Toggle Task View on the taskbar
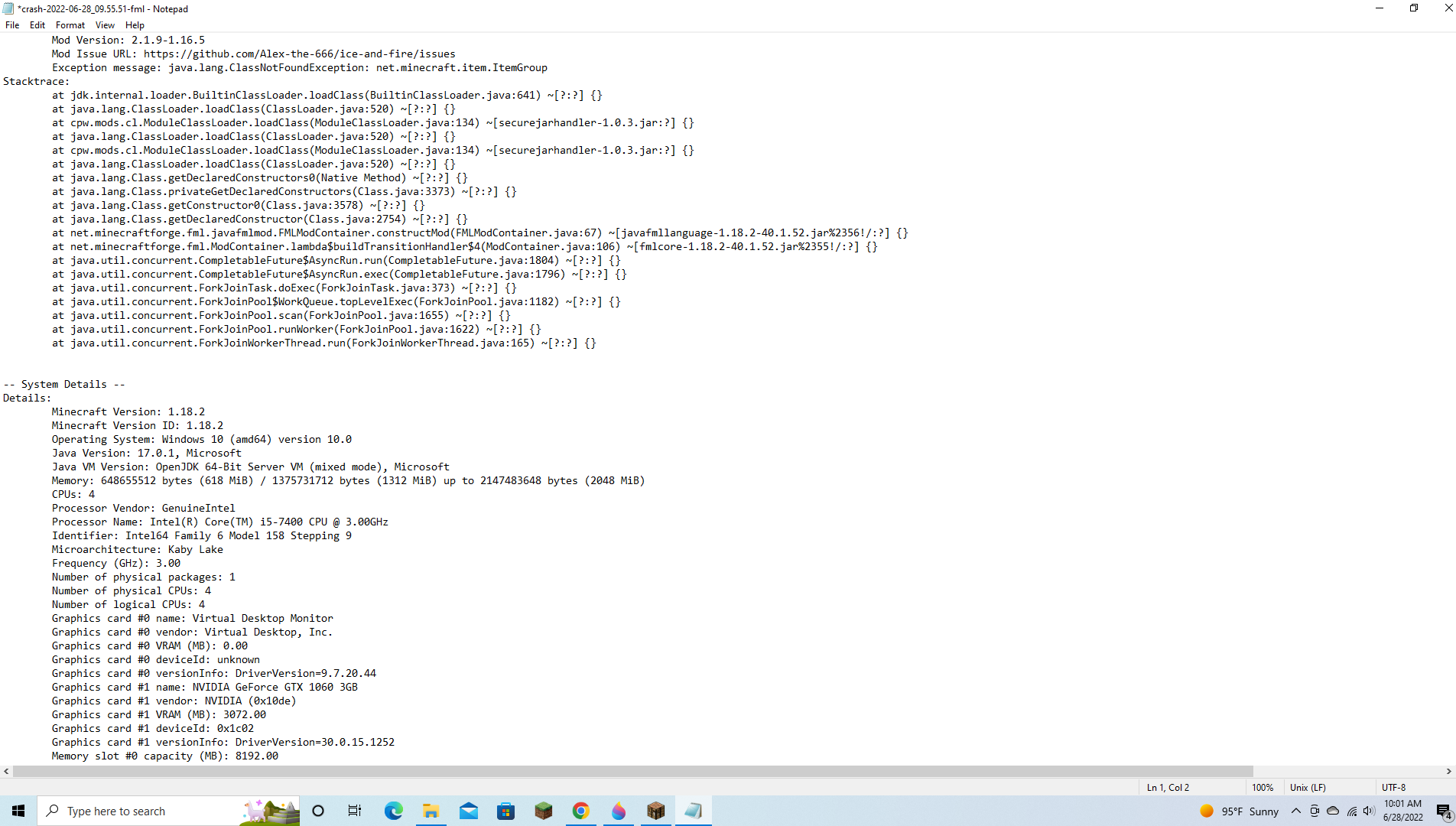The height and width of the screenshot is (826, 1456). pos(354,811)
